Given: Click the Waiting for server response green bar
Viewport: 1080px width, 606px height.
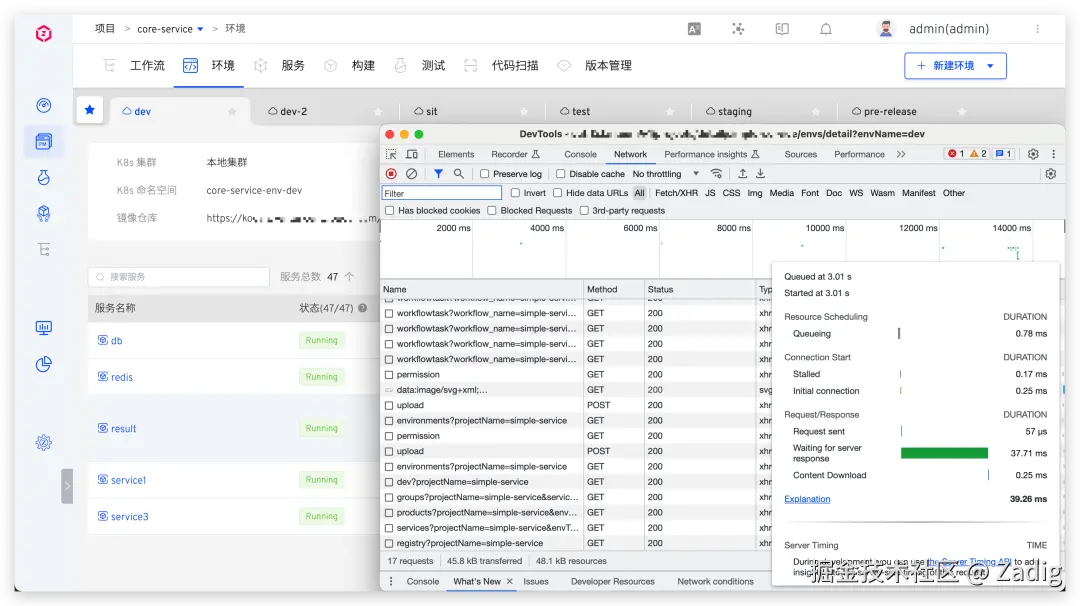Looking at the screenshot, I should click(944, 453).
